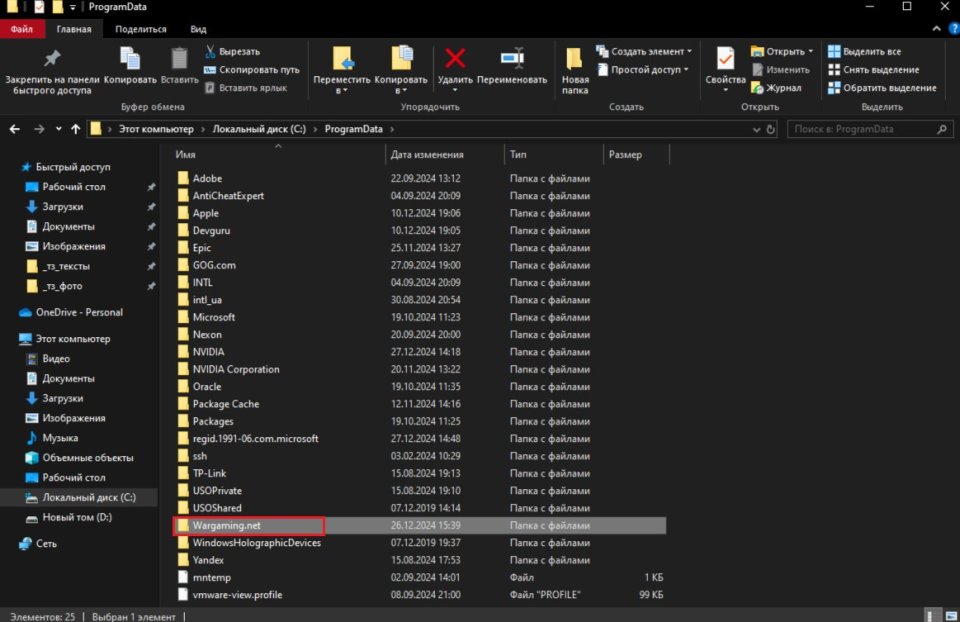Choose Скопировать путь

pyautogui.click(x=252, y=70)
